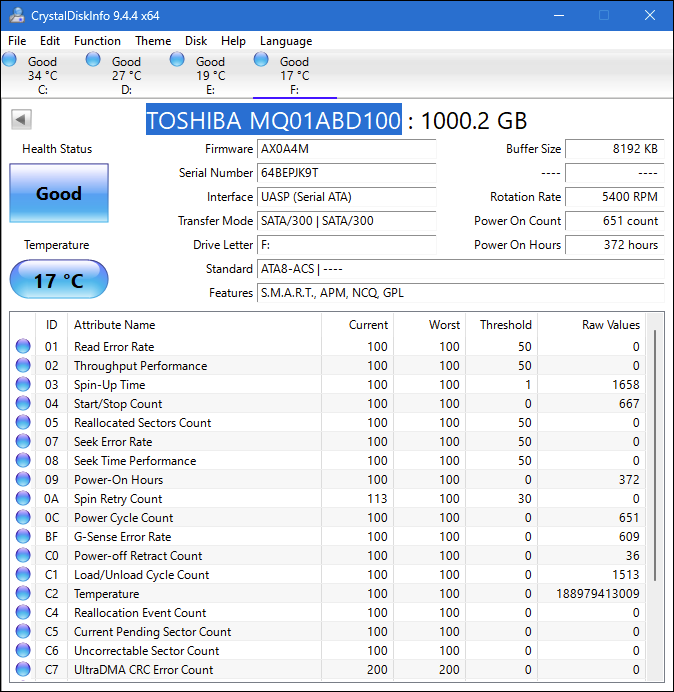Click the F: drive status orb
The image size is (674, 692).
pyautogui.click(x=261, y=59)
